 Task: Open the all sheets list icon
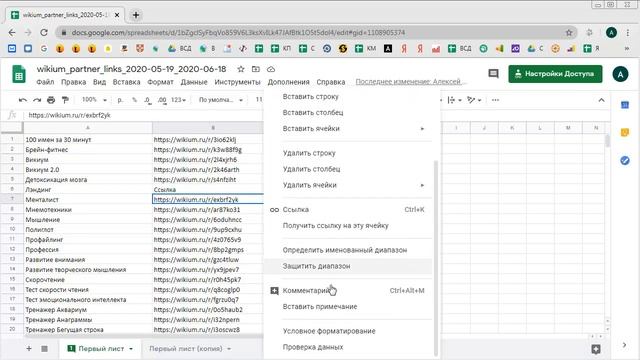[44, 349]
